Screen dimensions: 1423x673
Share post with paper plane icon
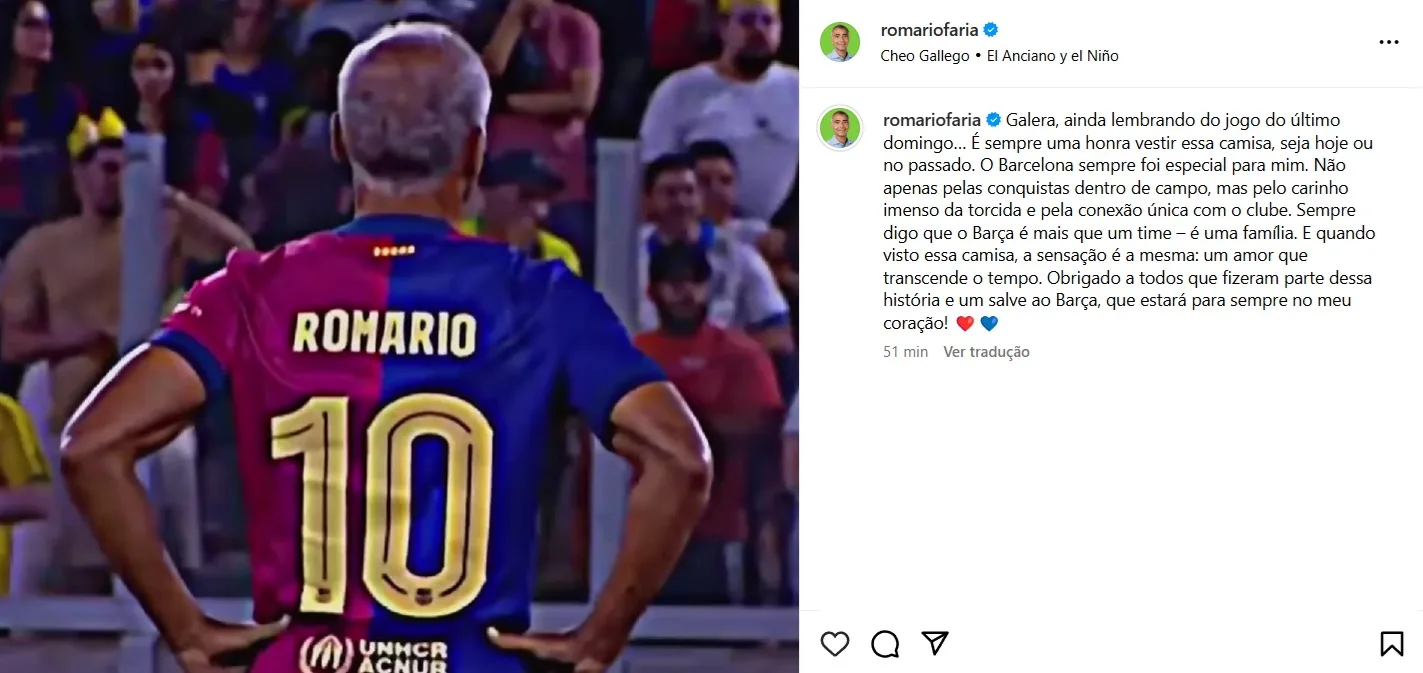935,644
